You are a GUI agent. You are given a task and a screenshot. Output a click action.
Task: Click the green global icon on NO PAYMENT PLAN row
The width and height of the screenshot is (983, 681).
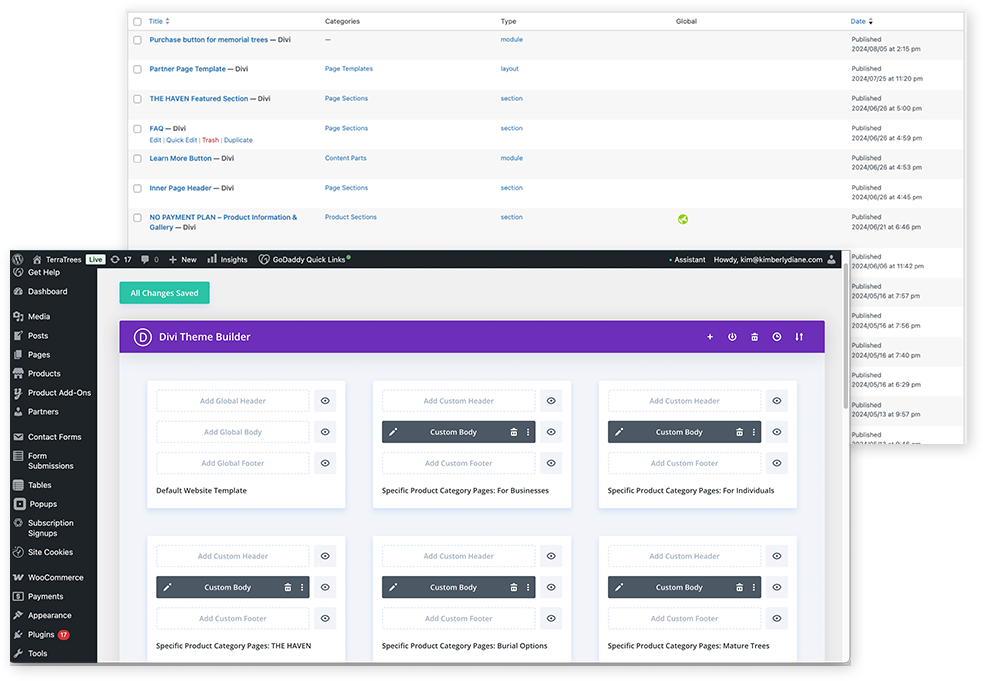tap(684, 217)
